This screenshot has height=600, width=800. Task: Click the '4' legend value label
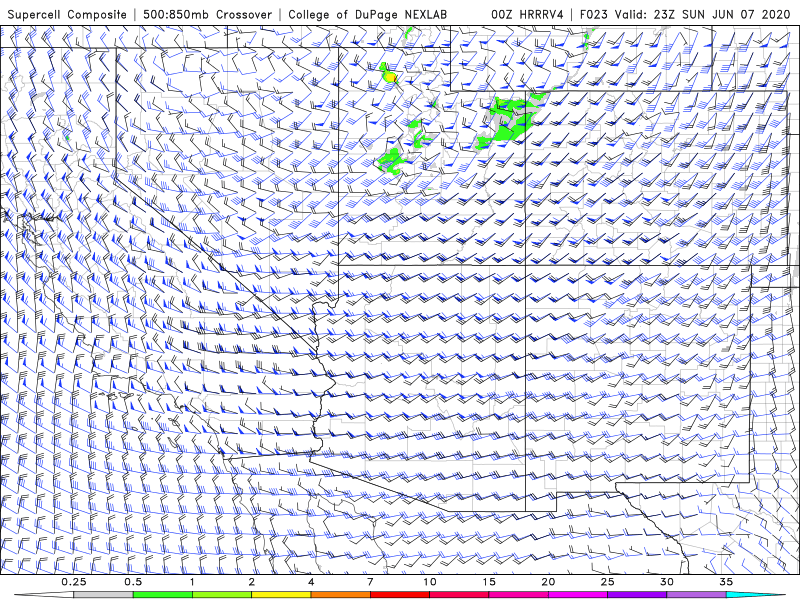click(311, 582)
